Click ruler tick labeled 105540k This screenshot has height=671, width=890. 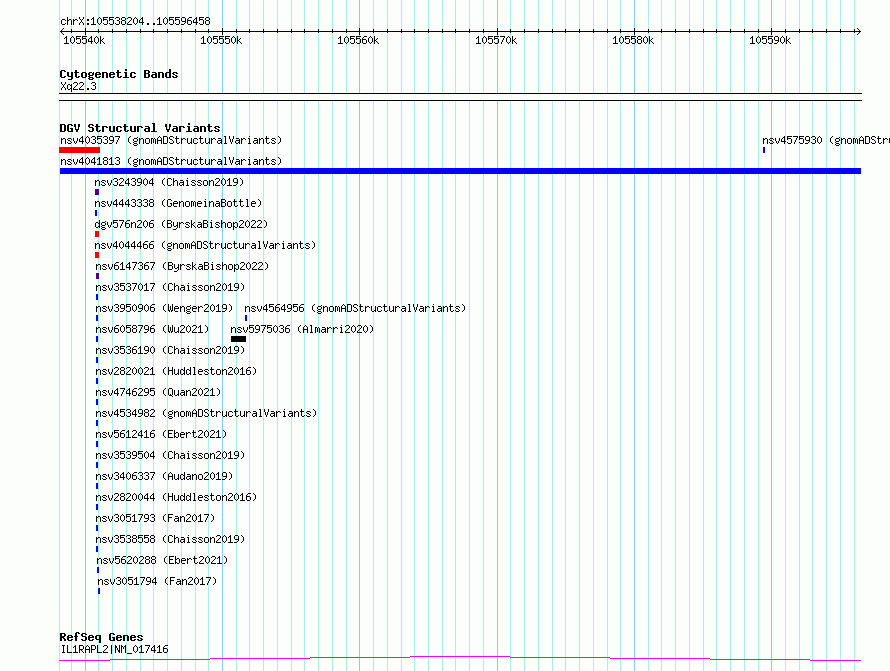[x=84, y=40]
